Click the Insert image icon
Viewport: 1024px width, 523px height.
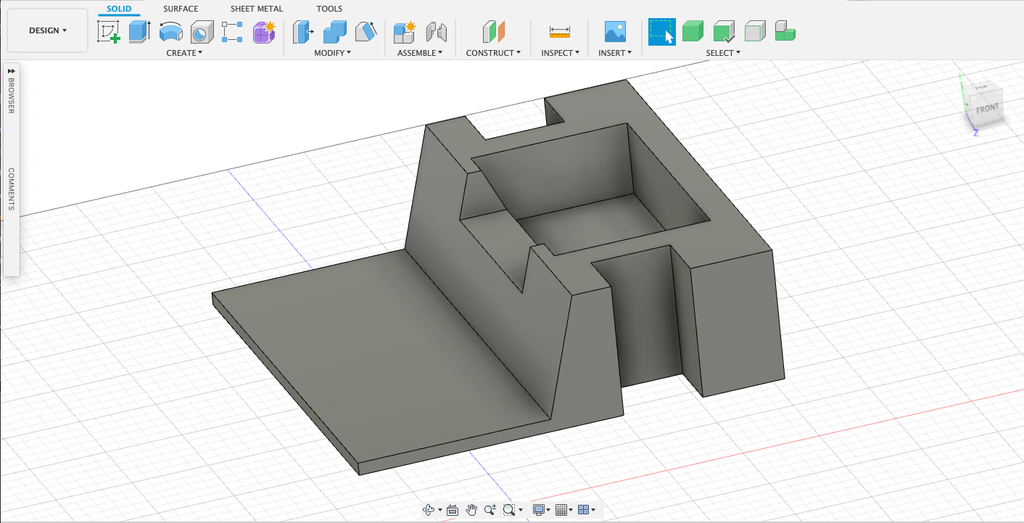click(x=614, y=32)
